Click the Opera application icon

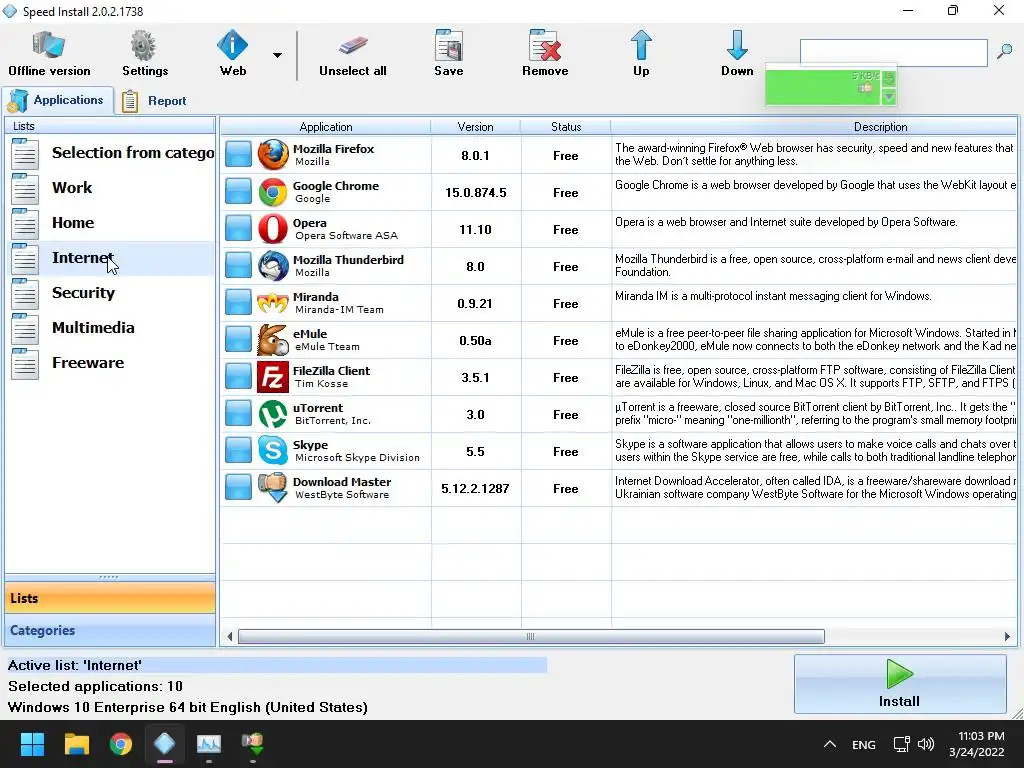[273, 229]
